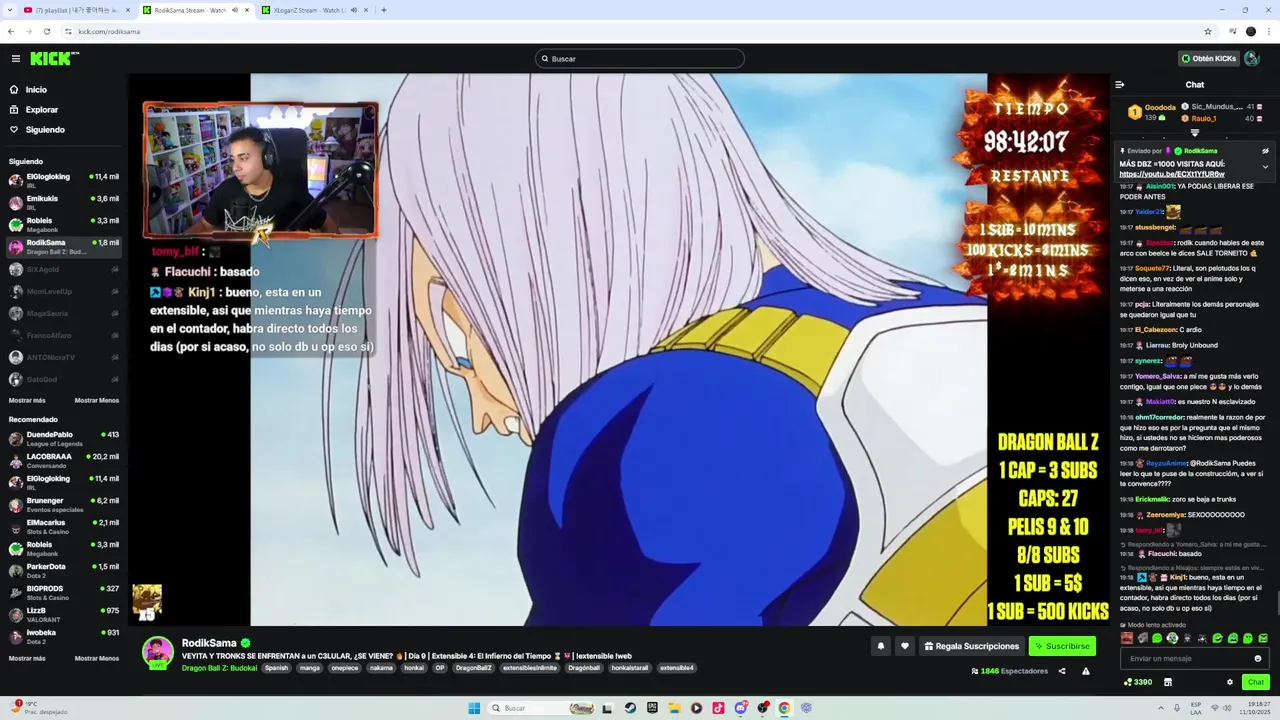
Task: Open Steam from taskbar
Action: [630, 708]
